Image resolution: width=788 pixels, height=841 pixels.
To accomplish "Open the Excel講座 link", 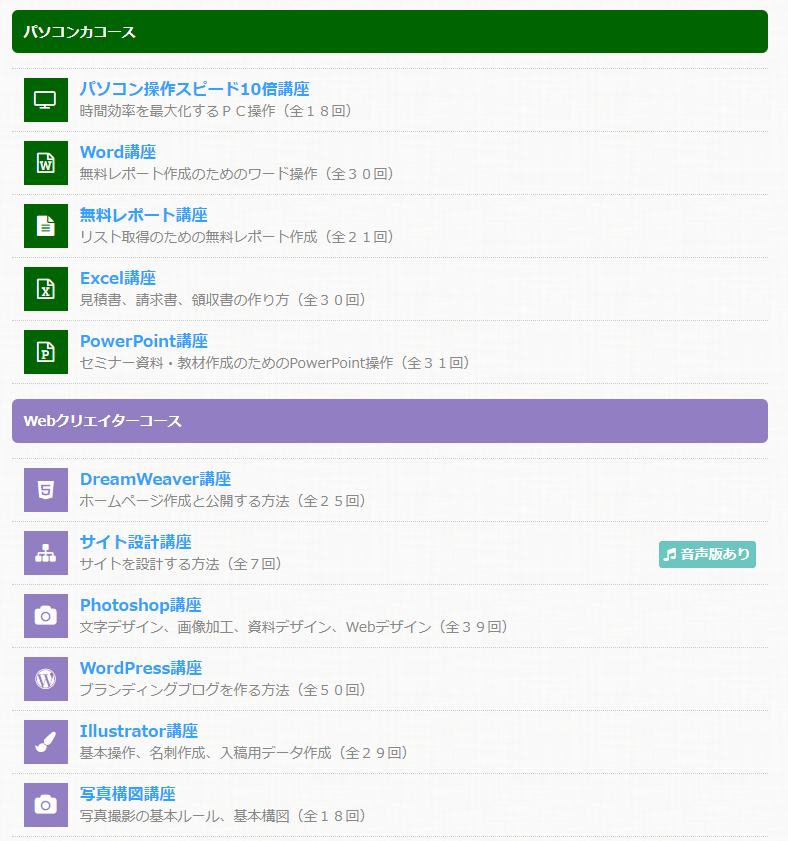I will (117, 278).
